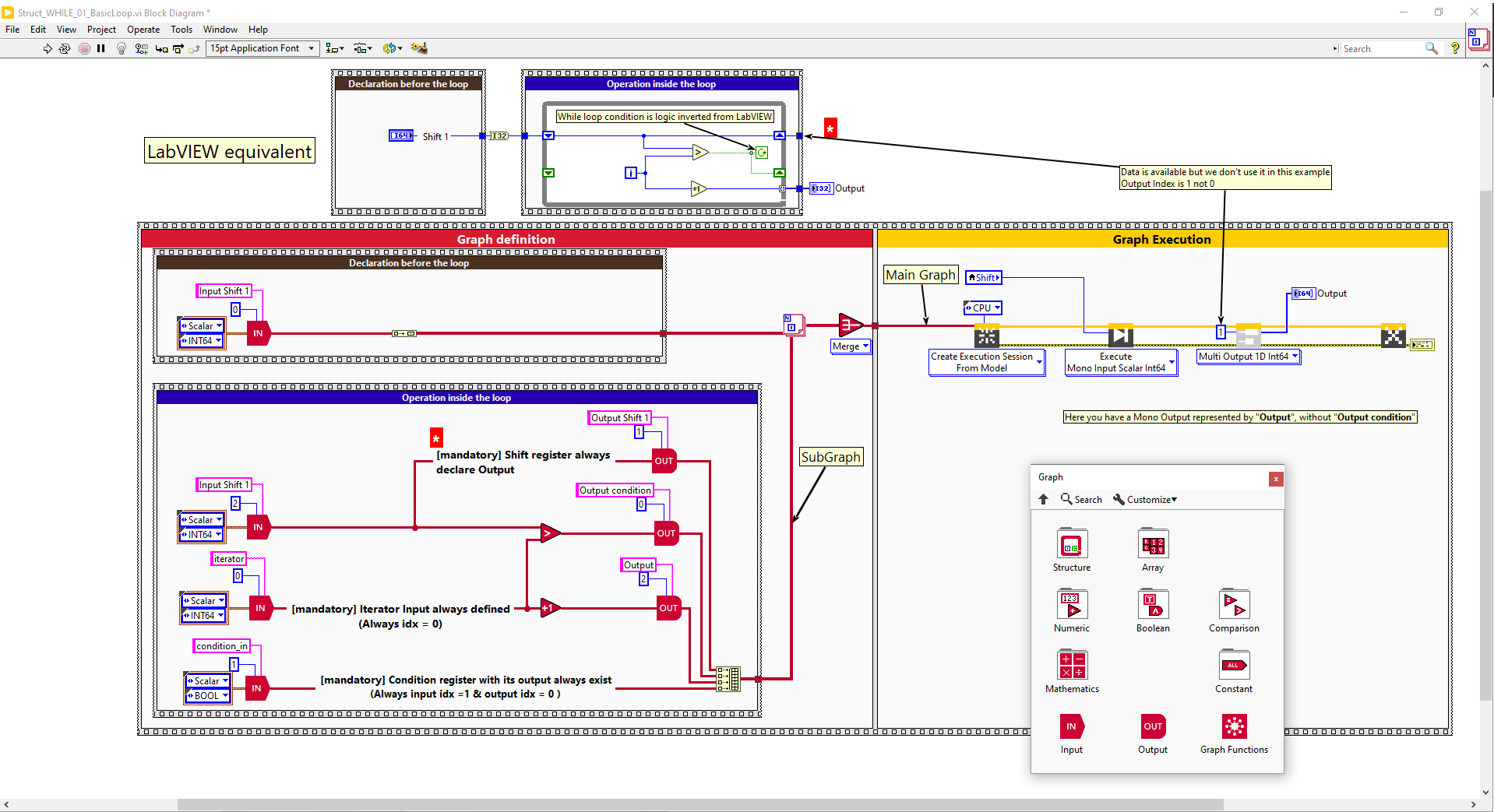Open the Comparison palette folder
Image resolution: width=1494 pixels, height=812 pixels.
[x=1234, y=610]
